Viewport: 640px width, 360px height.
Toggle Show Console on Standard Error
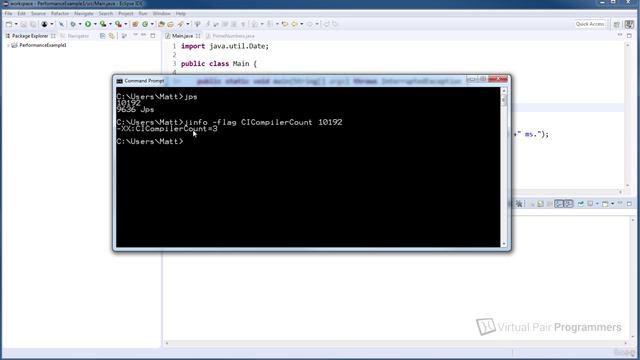(x=569, y=204)
